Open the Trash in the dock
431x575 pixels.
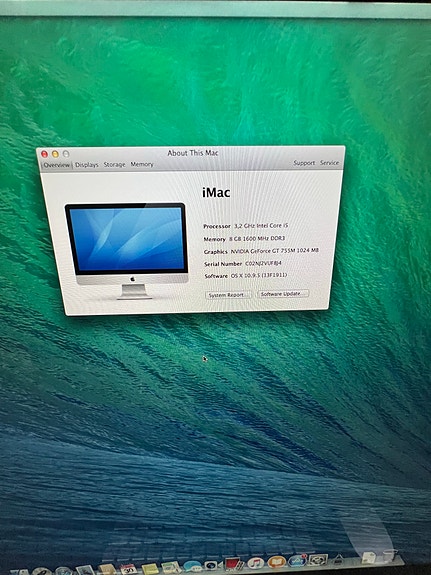[390, 556]
